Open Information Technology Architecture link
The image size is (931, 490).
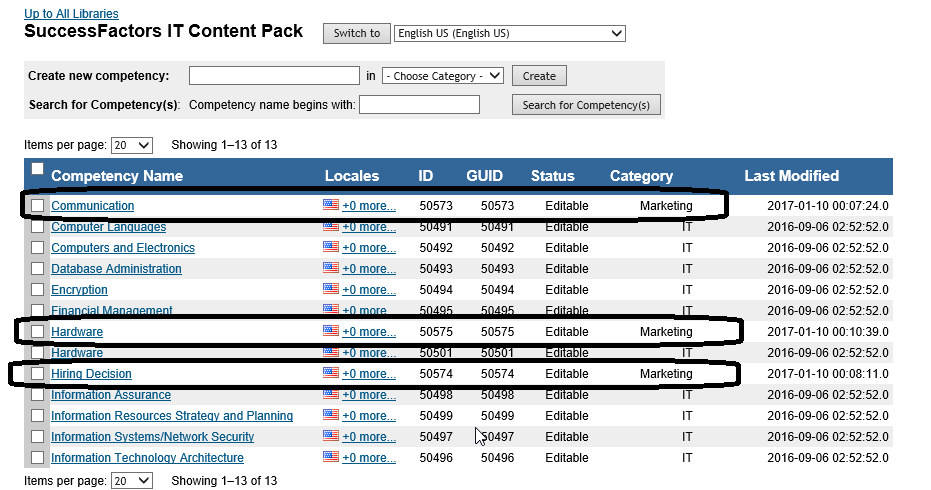pyautogui.click(x=147, y=458)
